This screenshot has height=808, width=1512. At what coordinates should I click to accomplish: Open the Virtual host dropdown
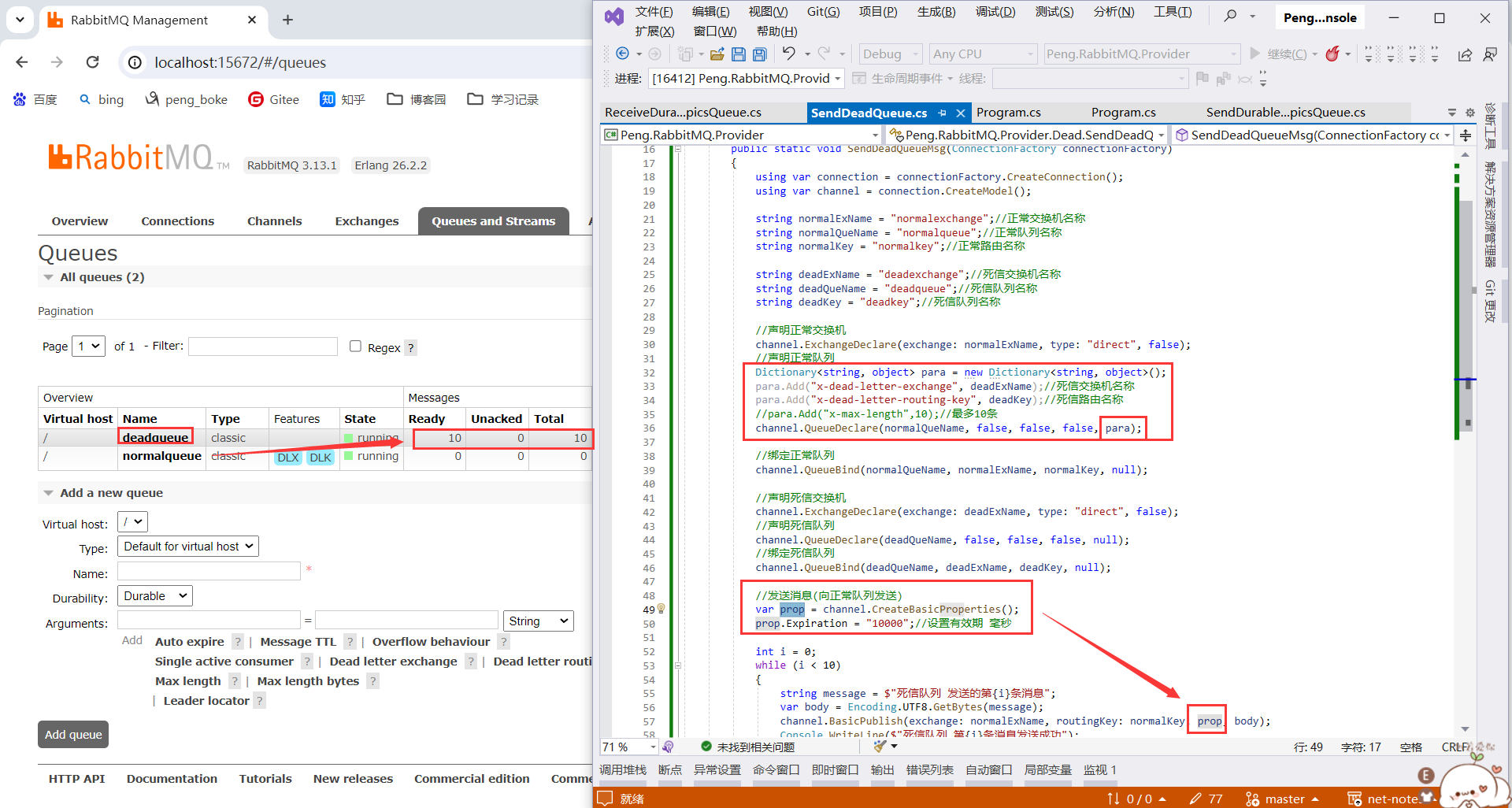[132, 521]
